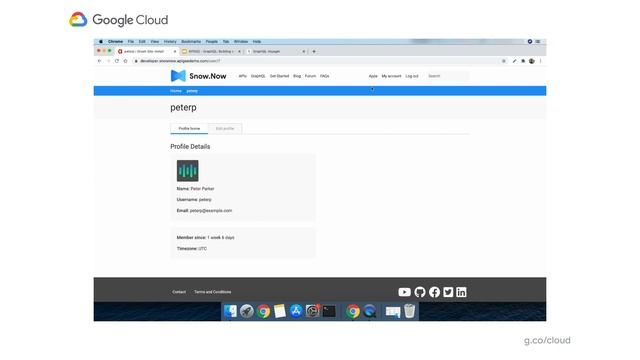This screenshot has width=640, height=360.
Task: Open the Chrome menu in the menu bar
Action: pyautogui.click(x=115, y=42)
